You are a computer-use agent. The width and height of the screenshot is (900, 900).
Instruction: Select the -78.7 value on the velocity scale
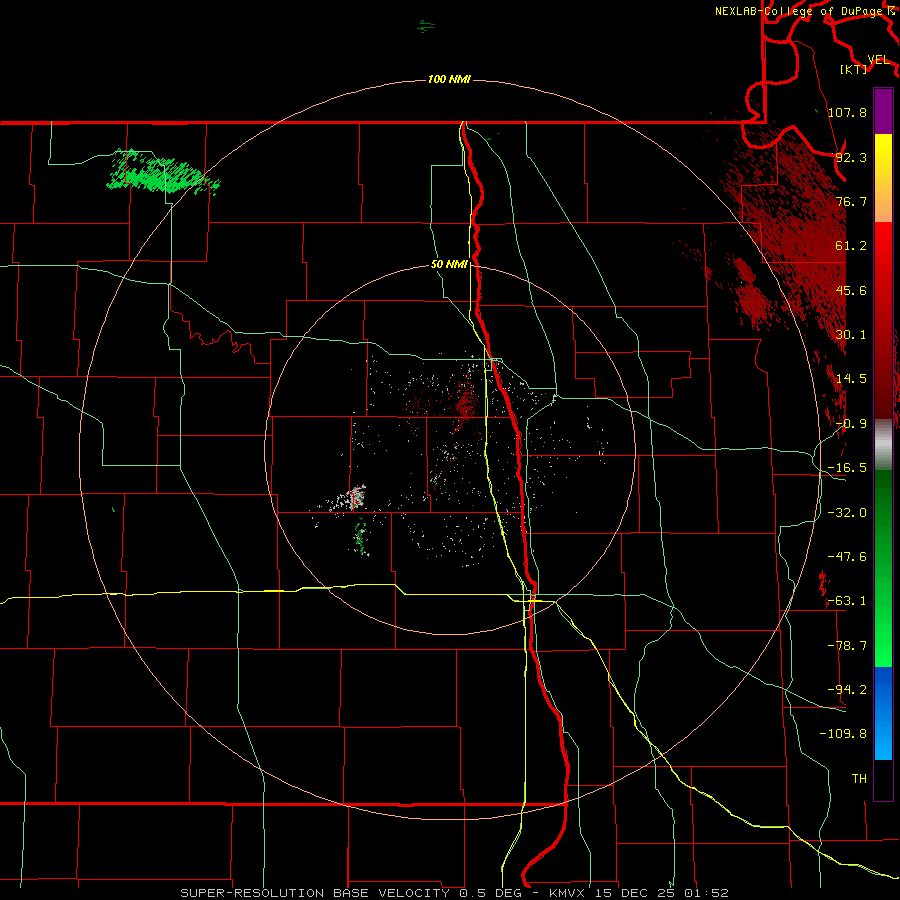[847, 646]
